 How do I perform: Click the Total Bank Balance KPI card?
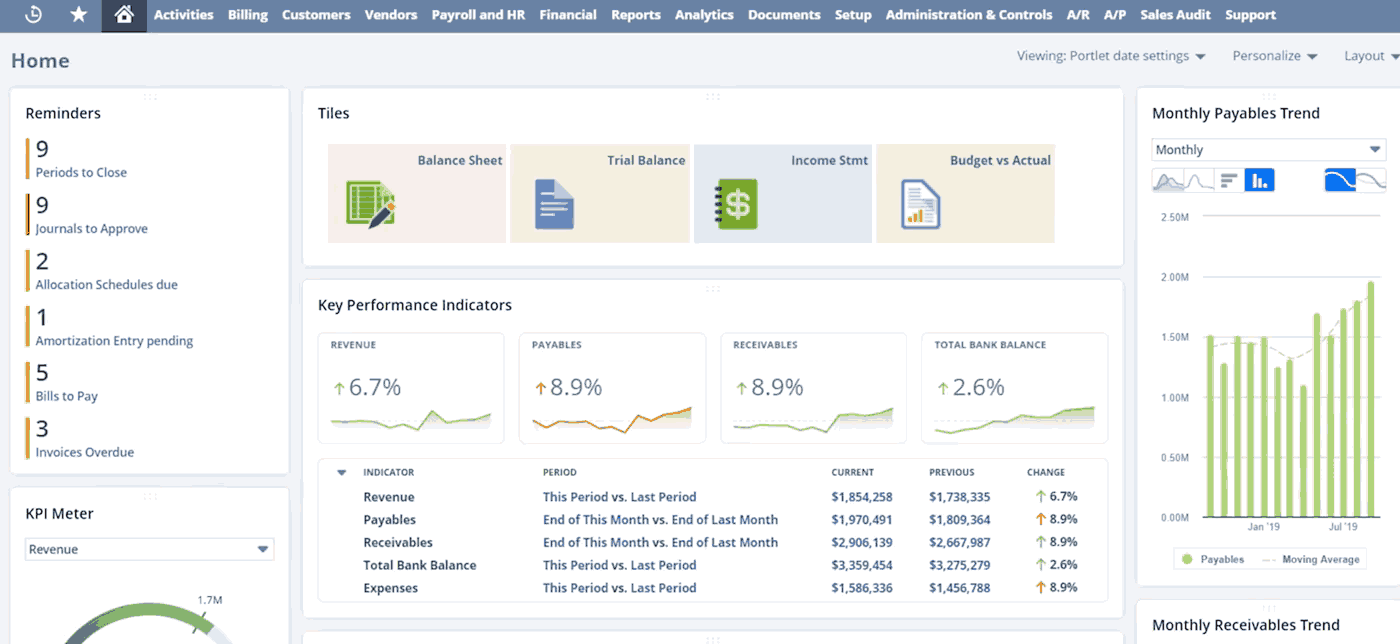pos(1014,388)
